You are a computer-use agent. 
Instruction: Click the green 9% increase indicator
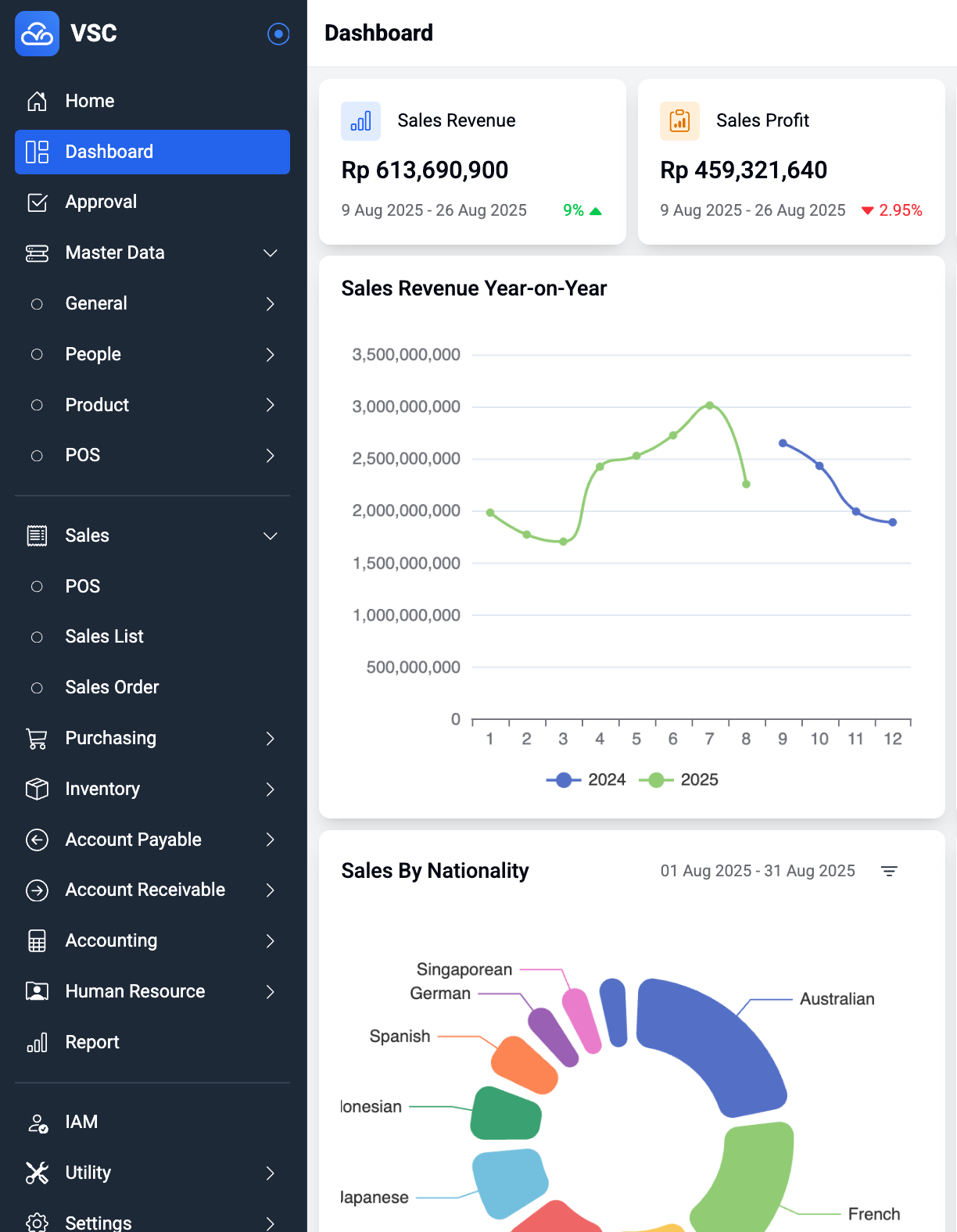(x=582, y=210)
